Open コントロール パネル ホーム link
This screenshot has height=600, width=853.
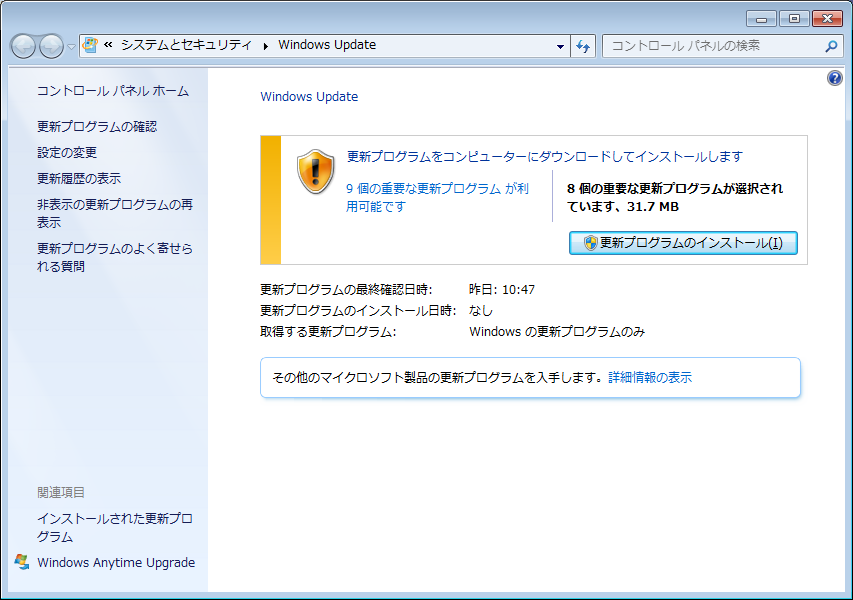113,91
